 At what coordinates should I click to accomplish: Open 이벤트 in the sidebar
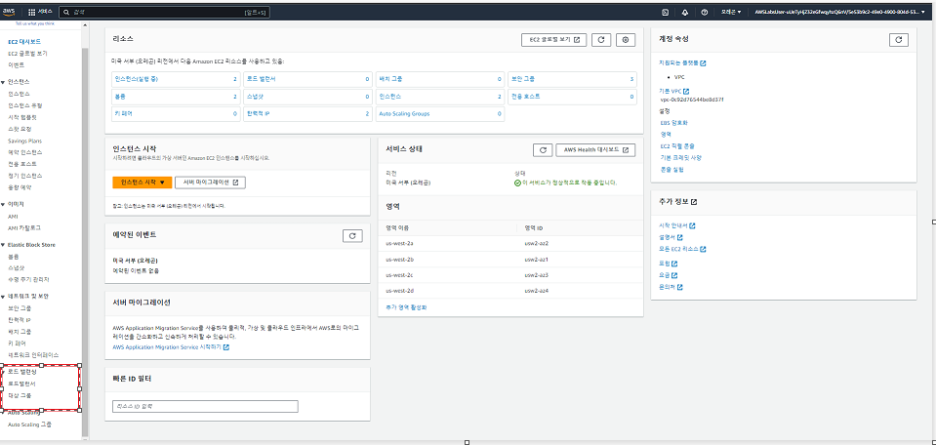[x=16, y=65]
